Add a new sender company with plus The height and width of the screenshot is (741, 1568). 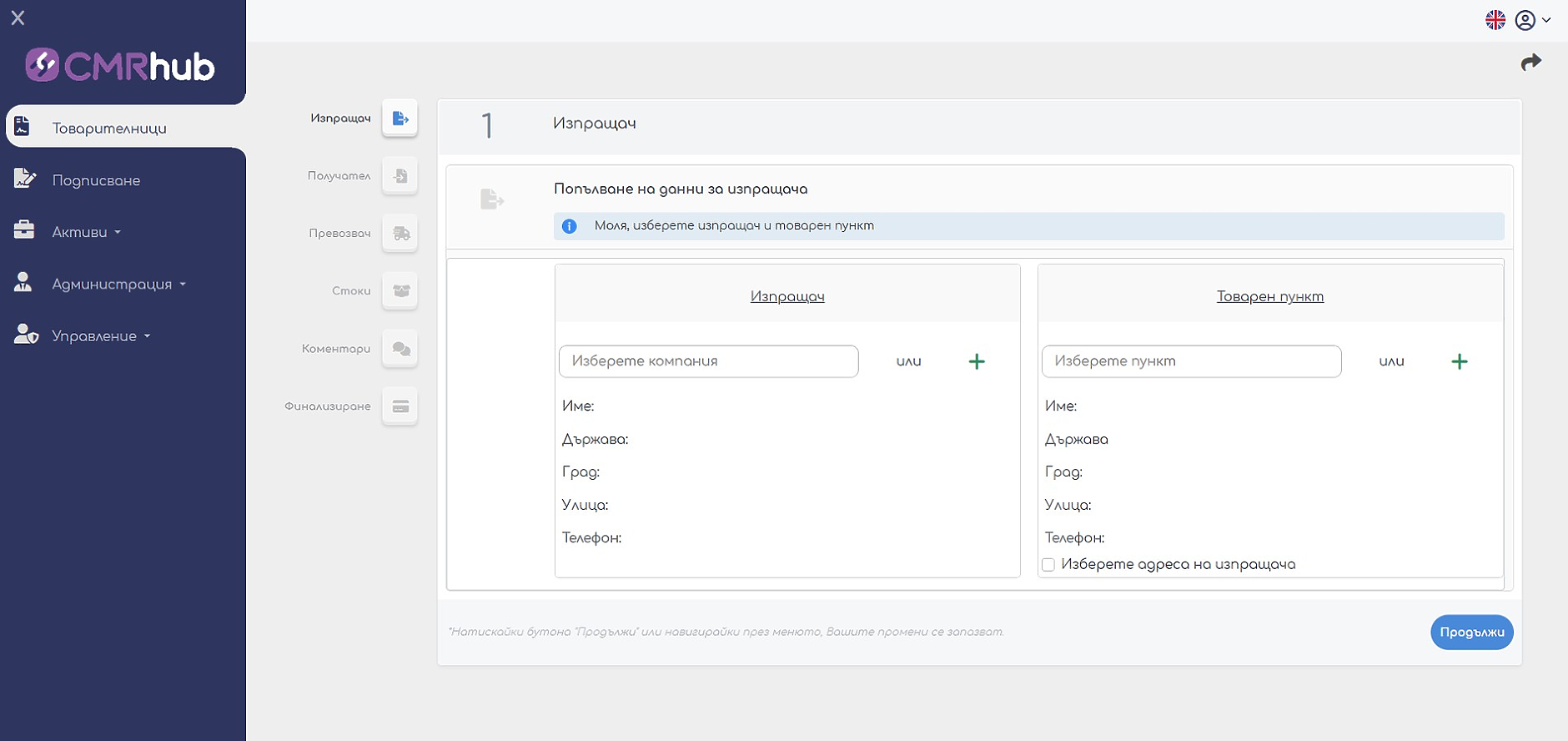pos(977,361)
